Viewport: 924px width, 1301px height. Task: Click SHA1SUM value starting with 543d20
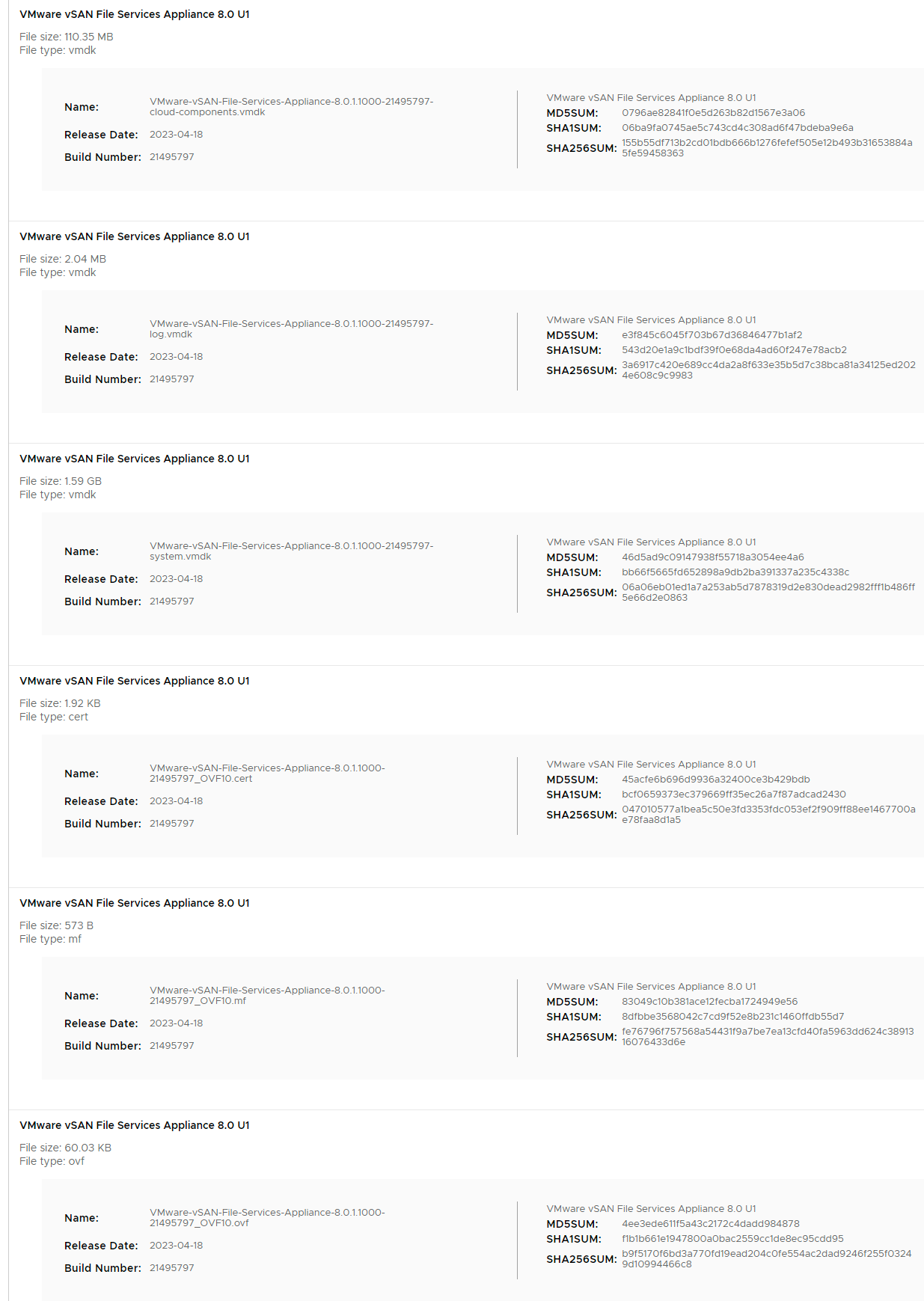pyautogui.click(x=734, y=350)
